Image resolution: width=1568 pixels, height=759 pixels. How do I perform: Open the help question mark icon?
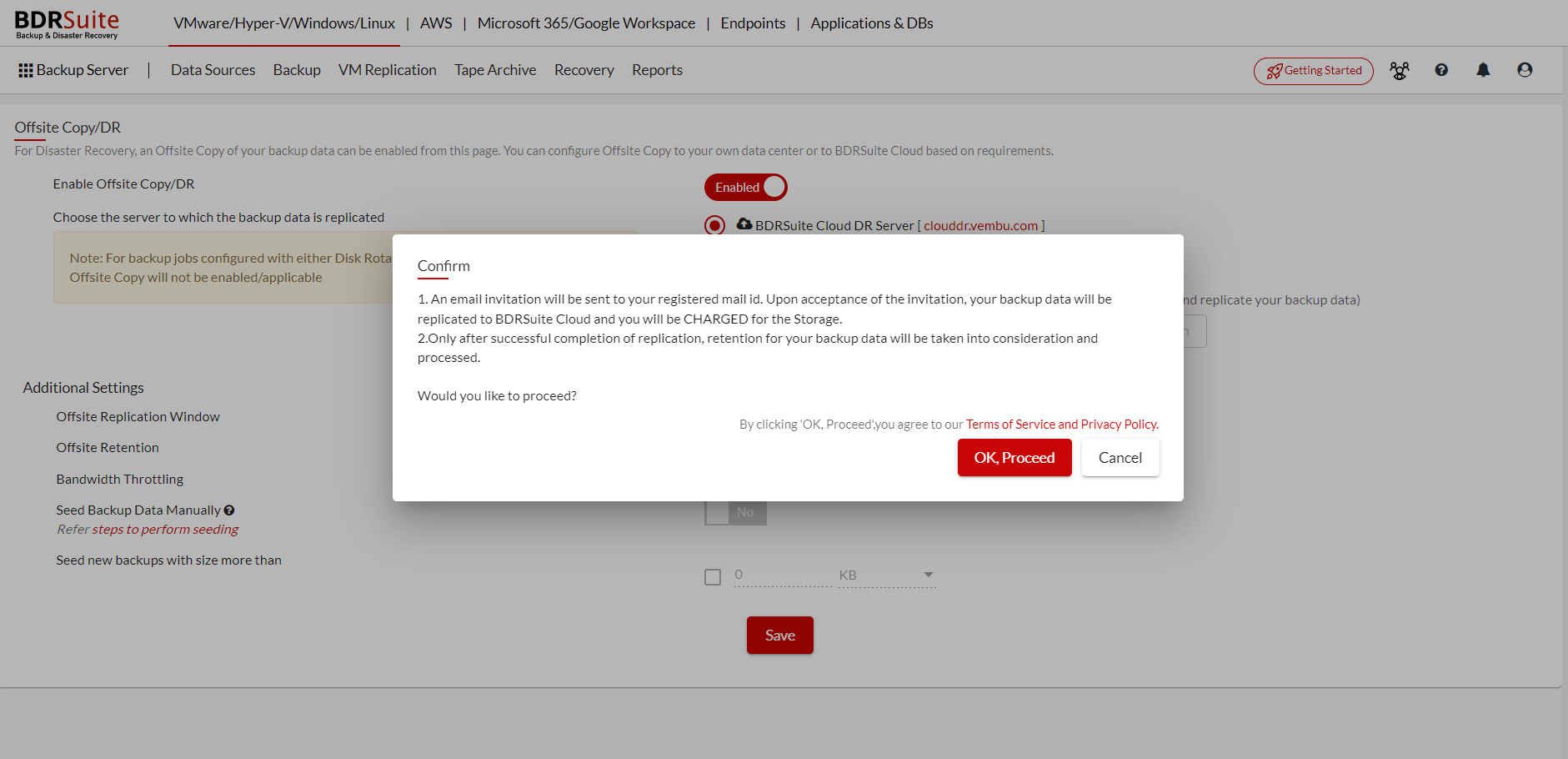click(x=1441, y=70)
